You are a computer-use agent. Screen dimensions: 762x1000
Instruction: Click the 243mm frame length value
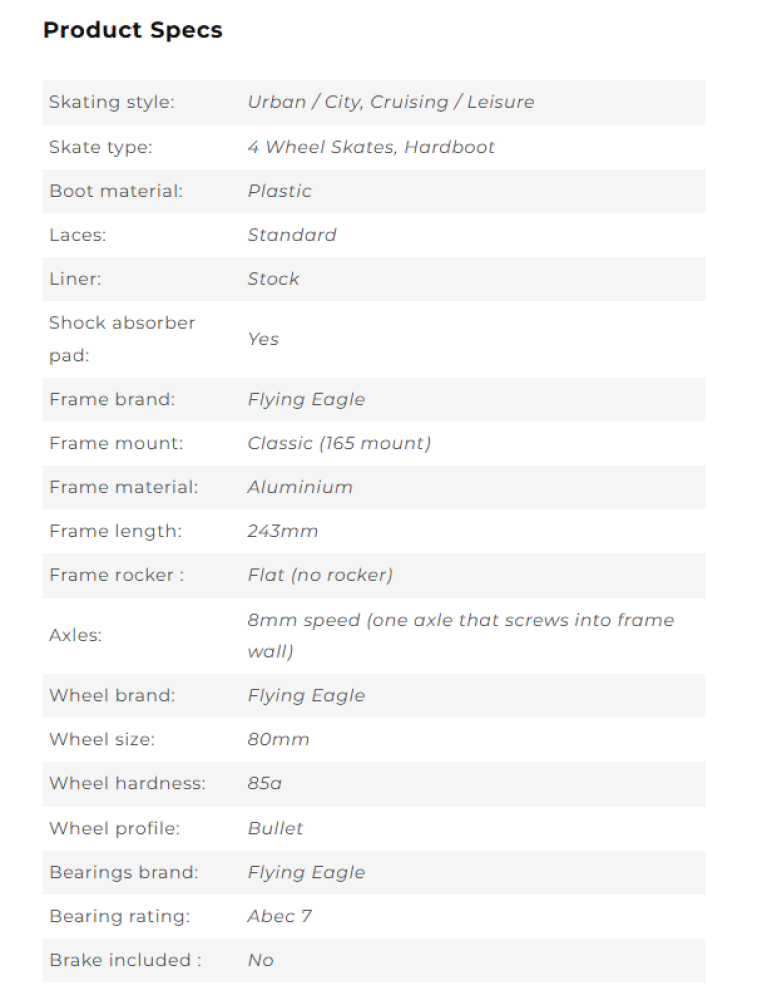click(x=282, y=531)
